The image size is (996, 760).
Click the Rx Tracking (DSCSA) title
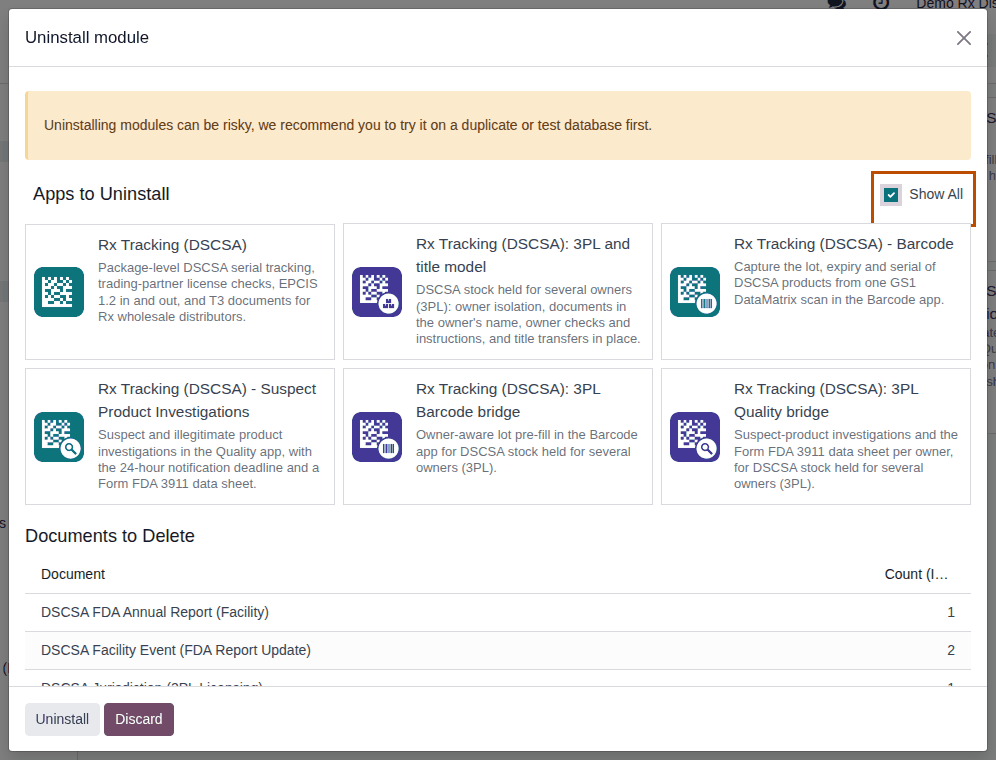pos(172,245)
